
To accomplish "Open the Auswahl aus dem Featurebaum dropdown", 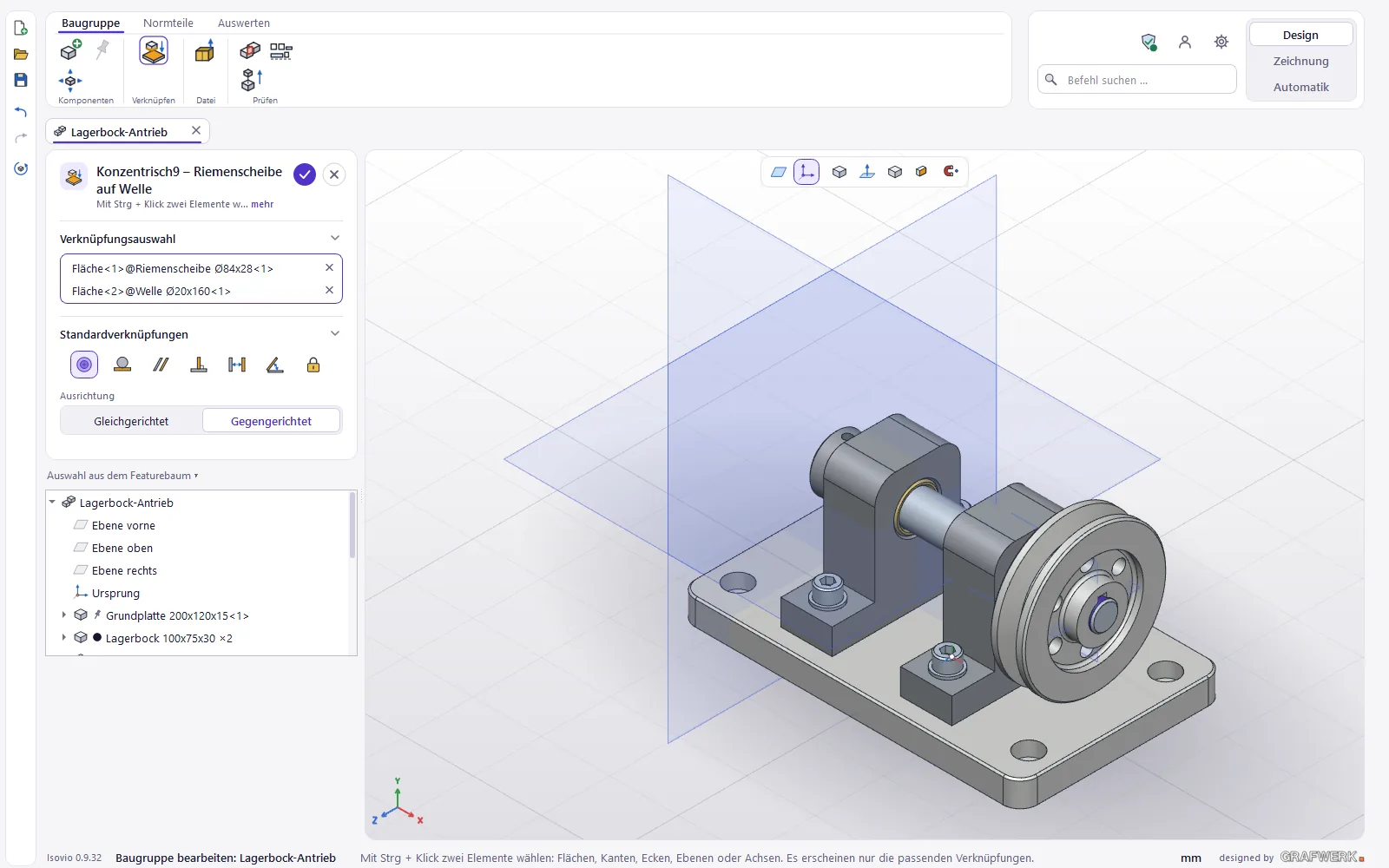I will (122, 476).
